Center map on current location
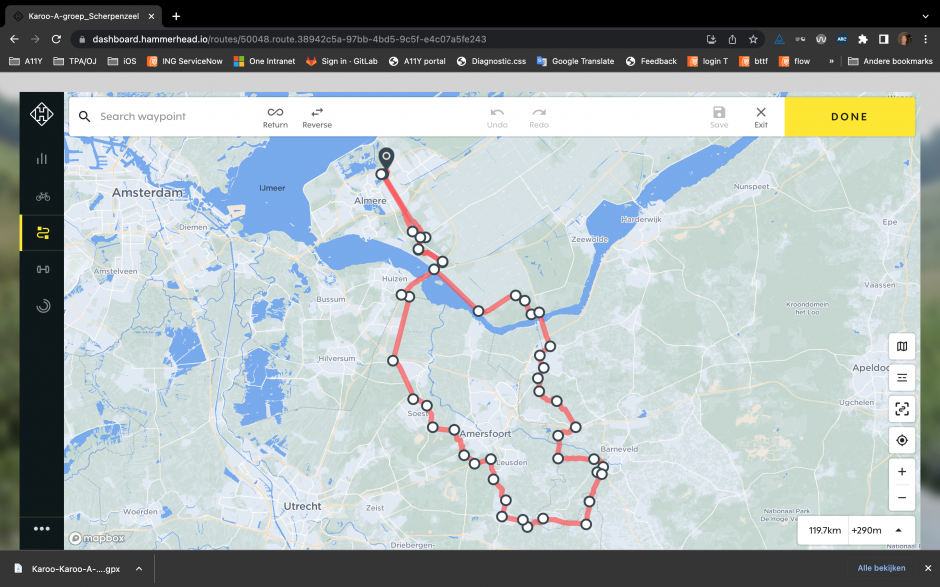 pyautogui.click(x=902, y=440)
